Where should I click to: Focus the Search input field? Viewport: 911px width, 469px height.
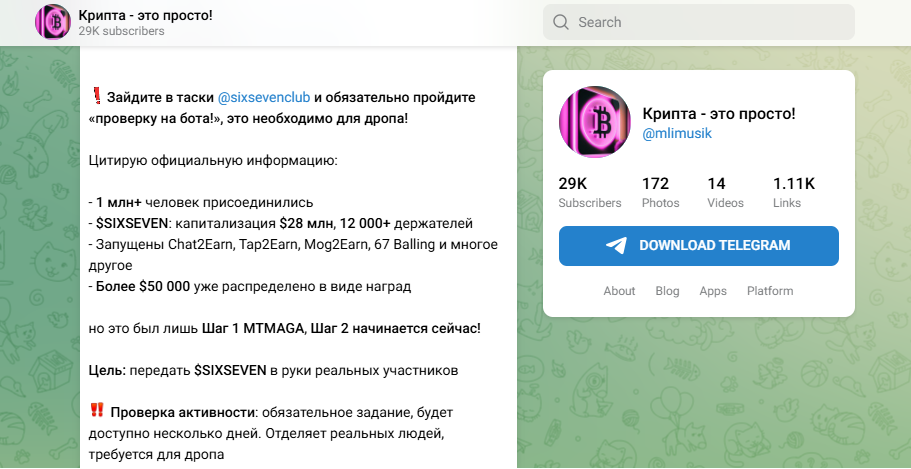pyautogui.click(x=699, y=22)
